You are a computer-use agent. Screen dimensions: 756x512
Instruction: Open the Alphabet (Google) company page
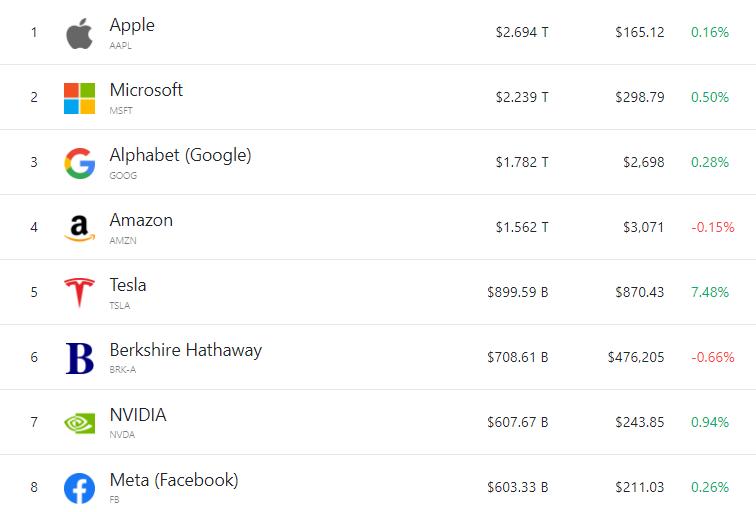click(180, 155)
